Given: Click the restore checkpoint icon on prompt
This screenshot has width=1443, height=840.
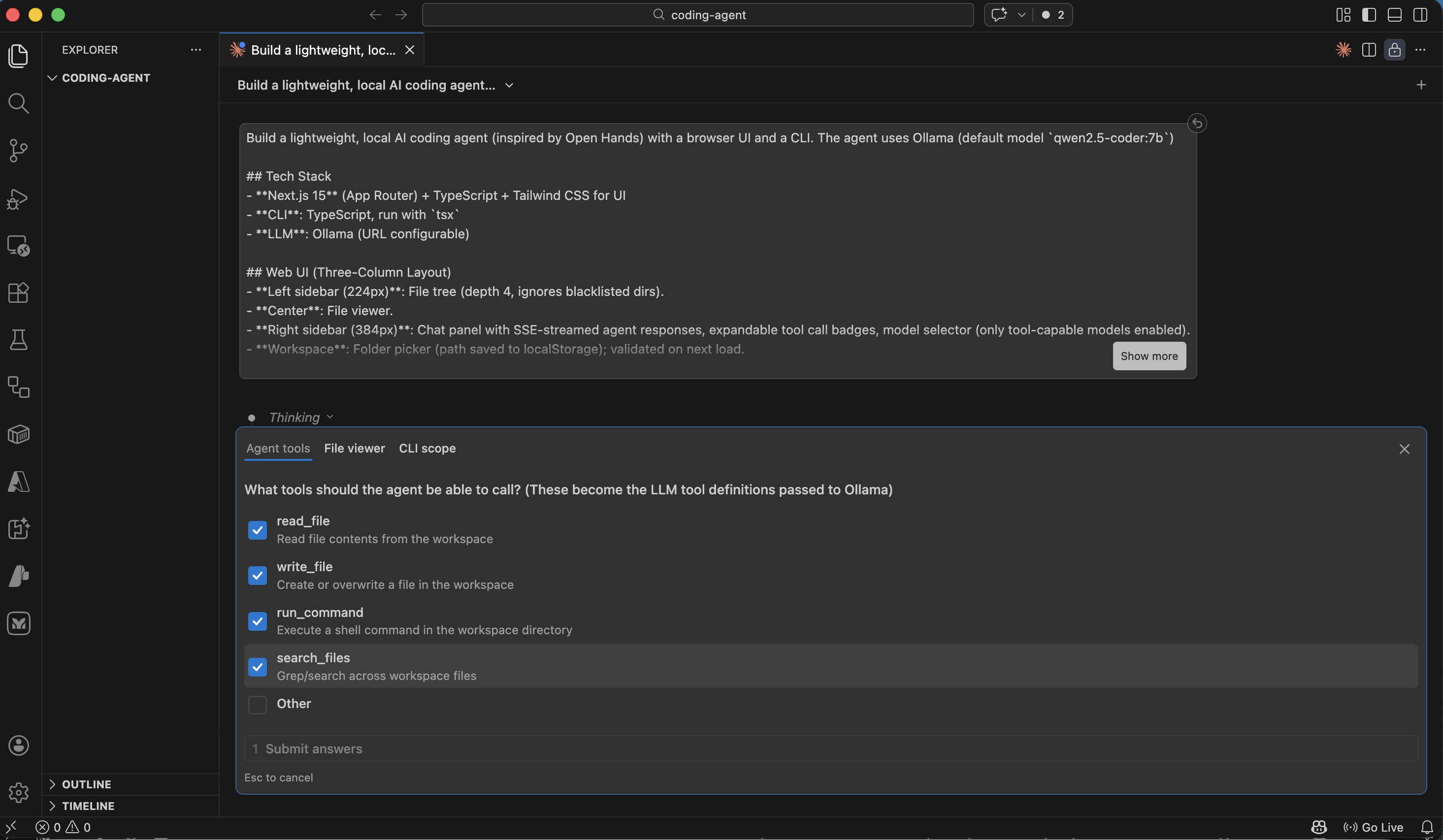Looking at the screenshot, I should (x=1196, y=123).
